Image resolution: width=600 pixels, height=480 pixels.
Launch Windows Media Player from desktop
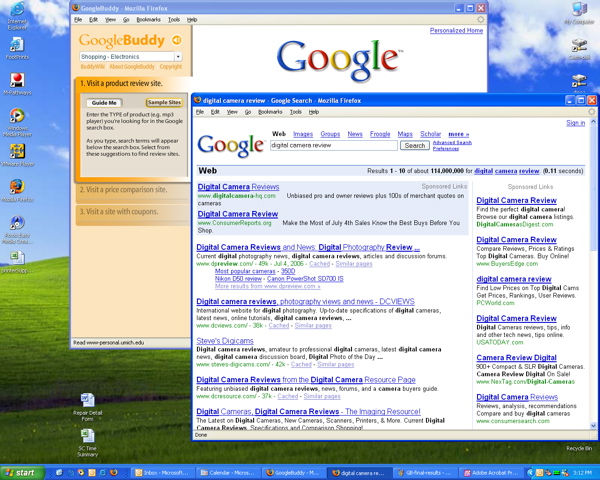17,115
